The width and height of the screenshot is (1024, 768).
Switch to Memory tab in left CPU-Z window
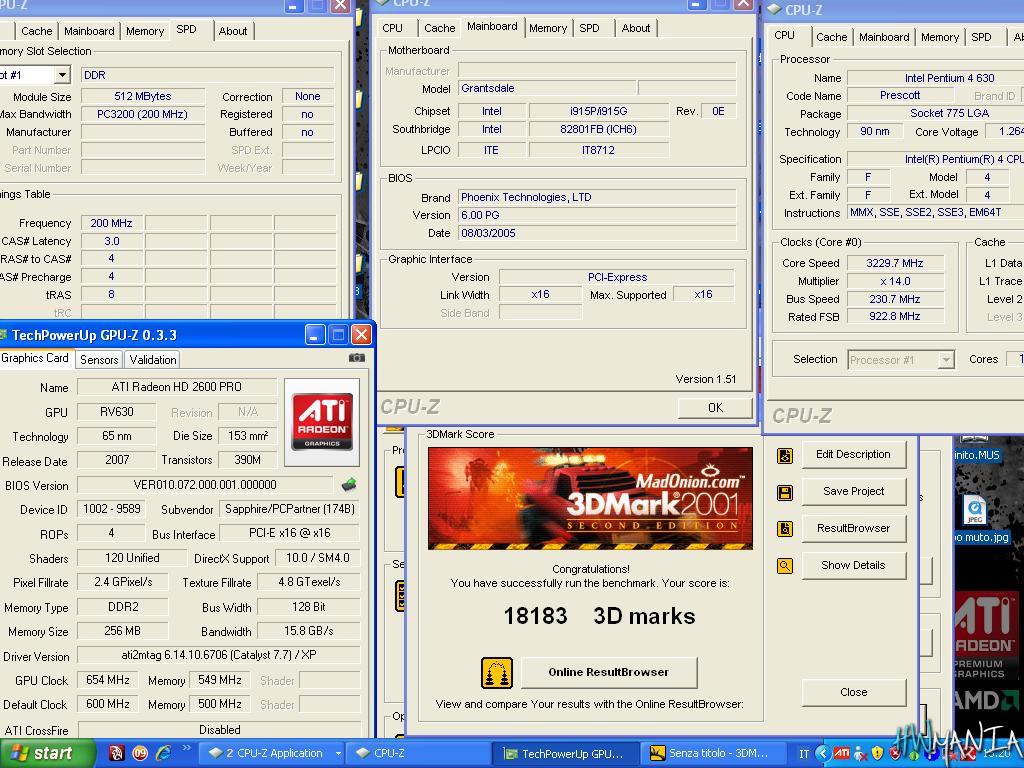coord(145,31)
